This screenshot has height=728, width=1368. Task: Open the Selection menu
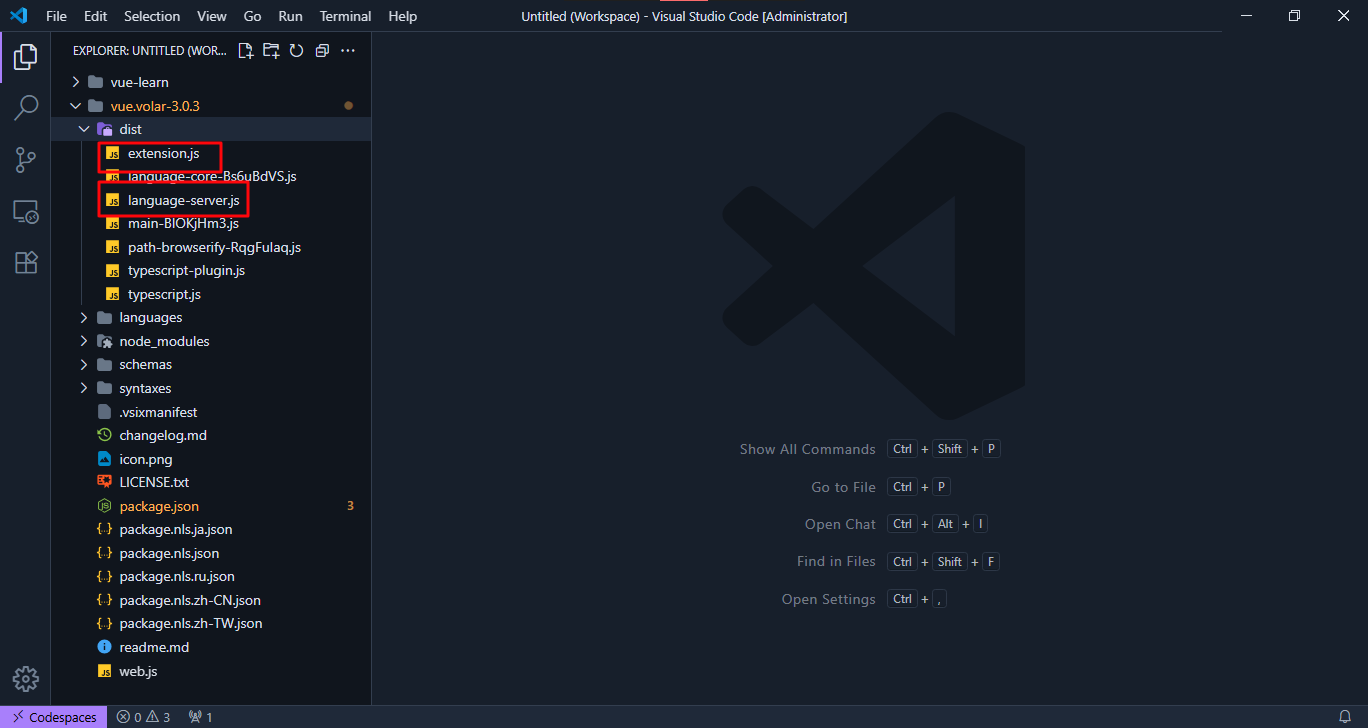[x=152, y=16]
